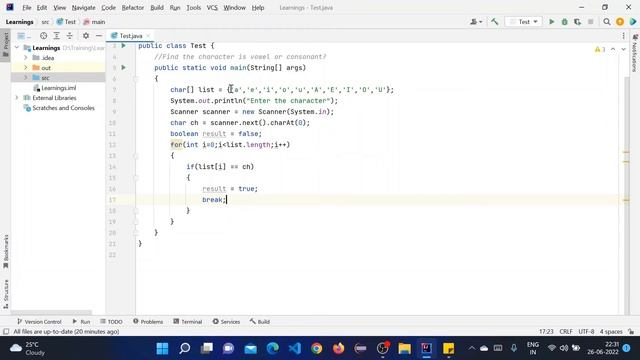This screenshot has width=640, height=360.
Task: Click run gutter arrow beside class Test
Action: (123, 46)
